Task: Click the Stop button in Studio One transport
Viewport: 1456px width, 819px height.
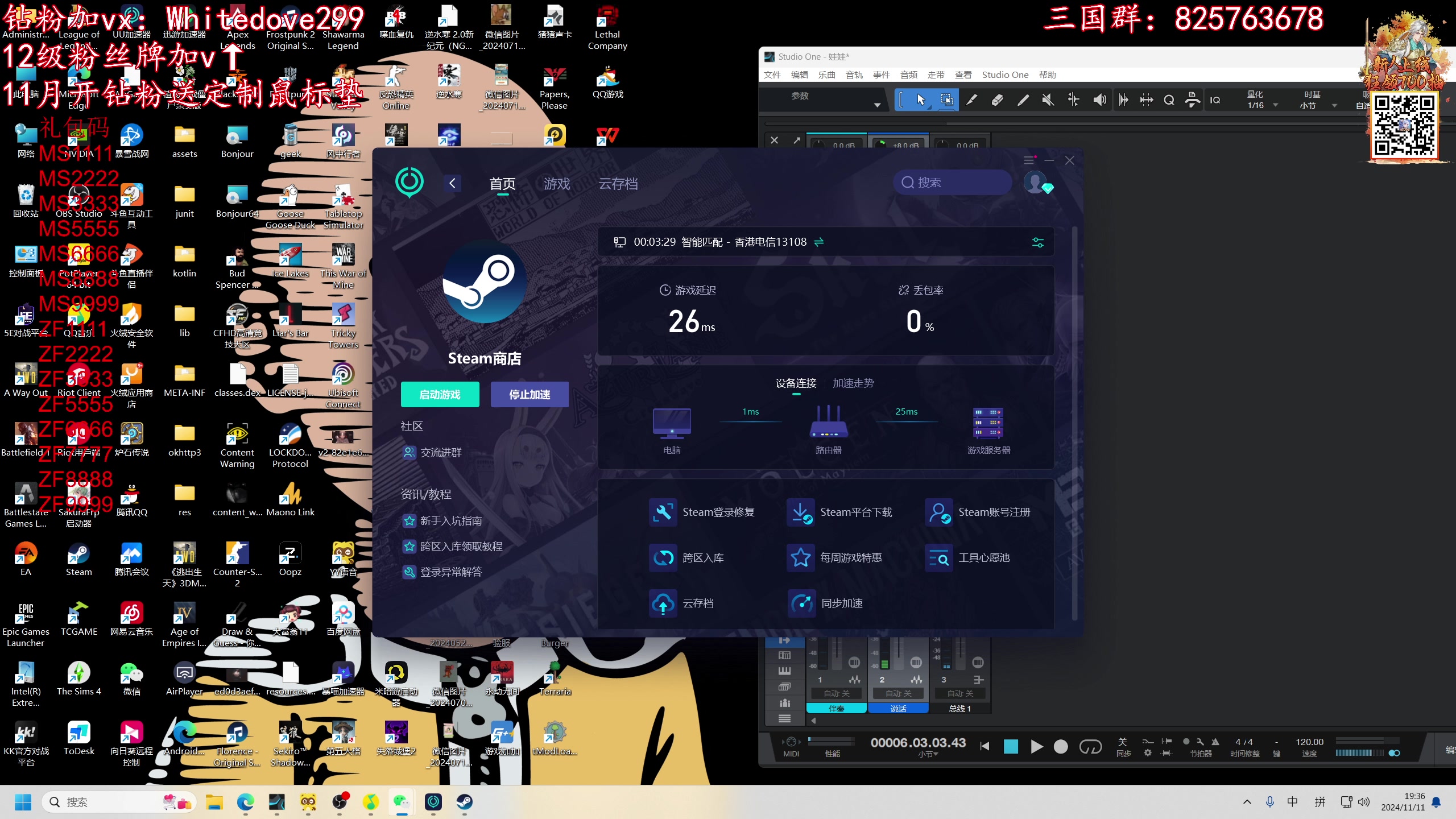Action: click(1011, 747)
